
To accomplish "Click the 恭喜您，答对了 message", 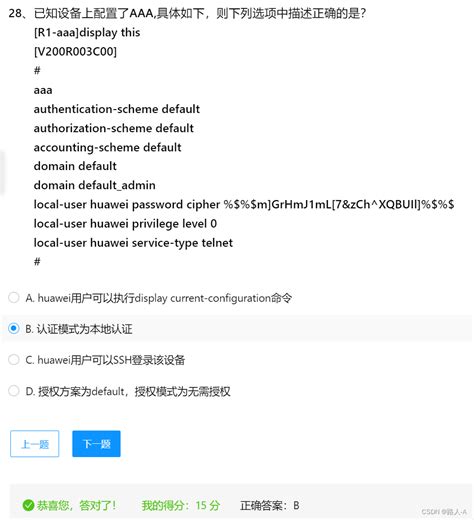I will (x=76, y=505).
